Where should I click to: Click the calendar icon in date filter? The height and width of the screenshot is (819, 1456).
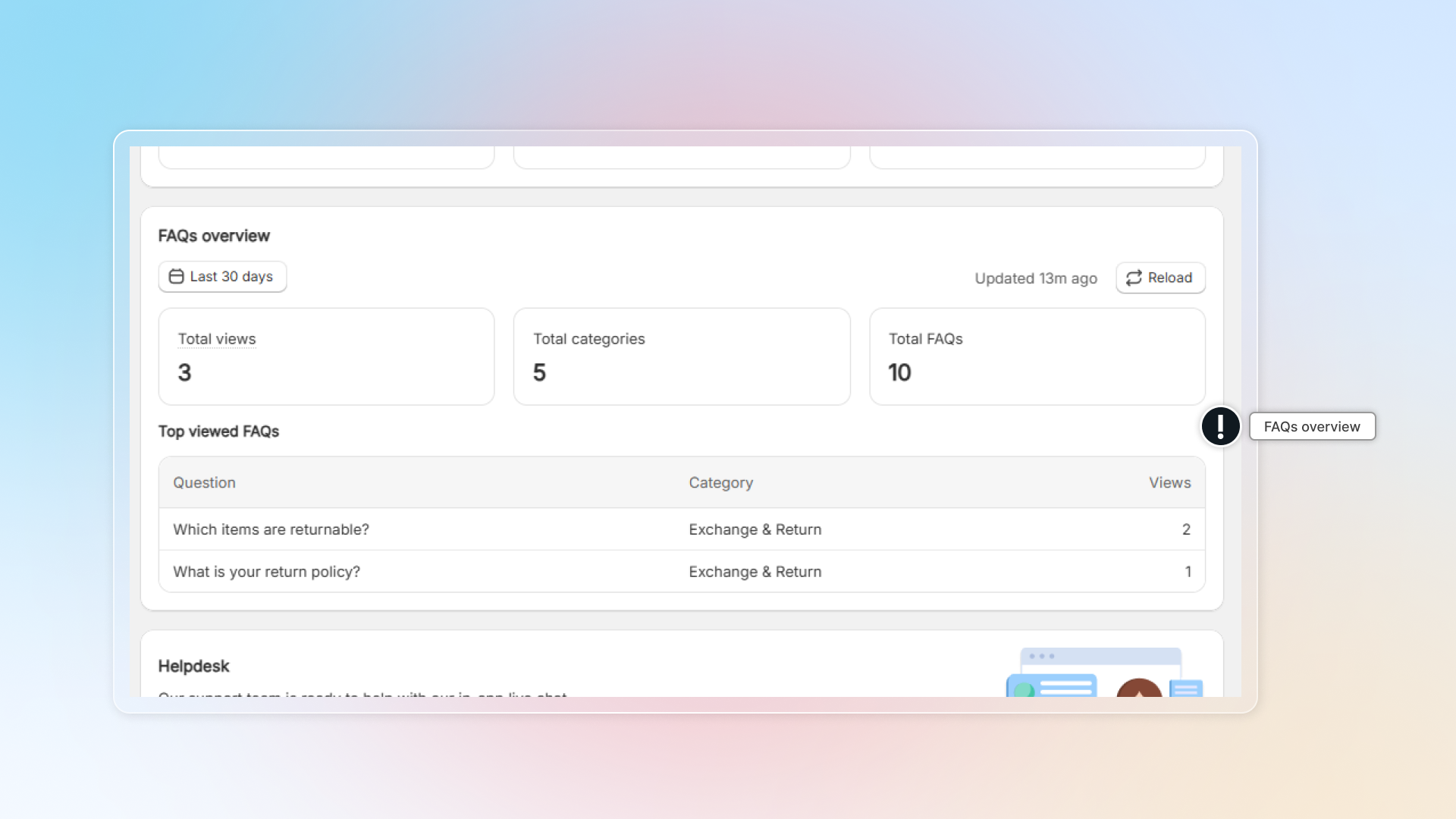(x=176, y=277)
